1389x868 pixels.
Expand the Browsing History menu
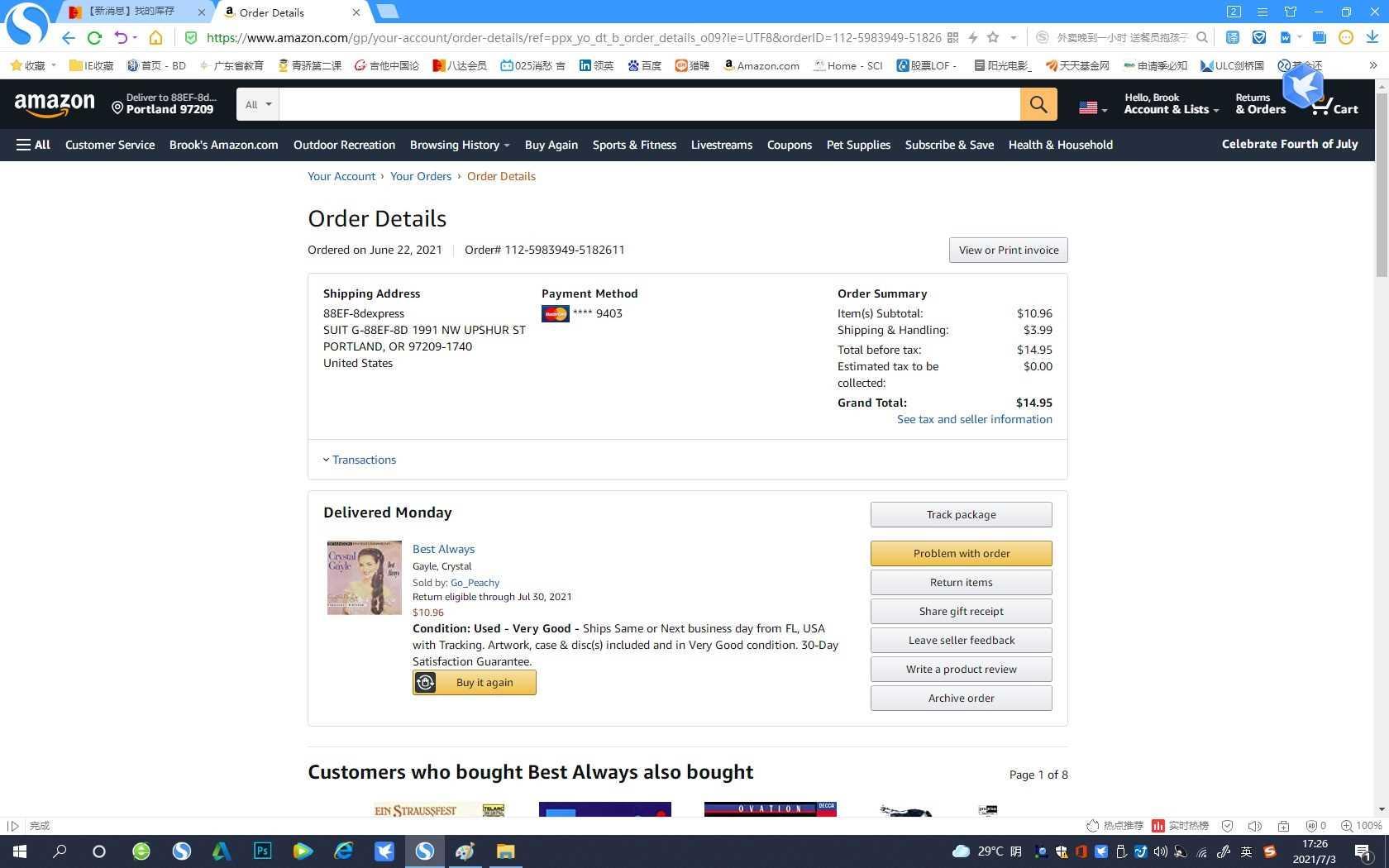460,145
